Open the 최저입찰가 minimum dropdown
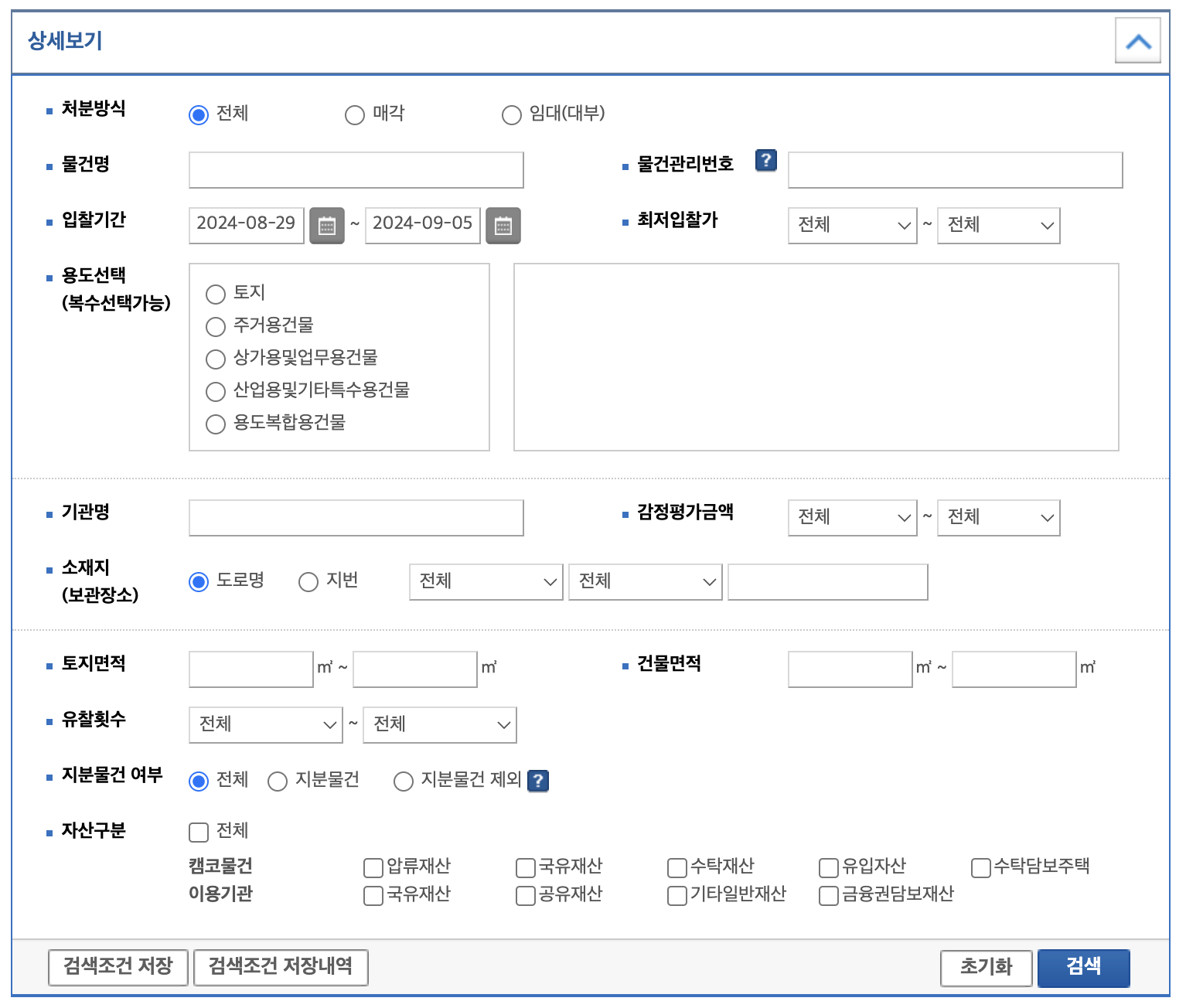Viewport: 1186px width, 1008px height. click(852, 225)
